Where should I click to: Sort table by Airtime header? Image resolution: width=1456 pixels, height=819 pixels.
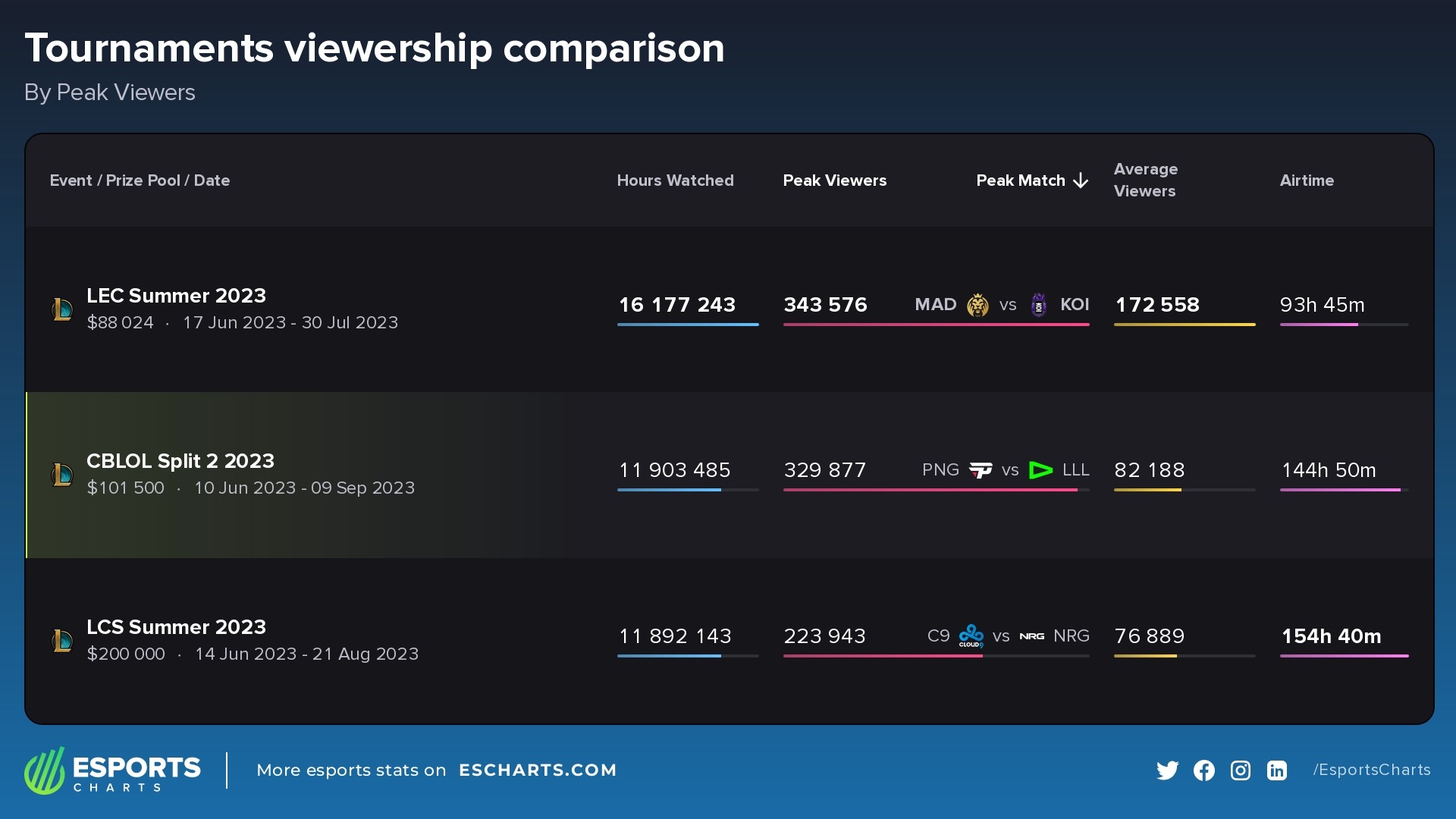[1307, 180]
